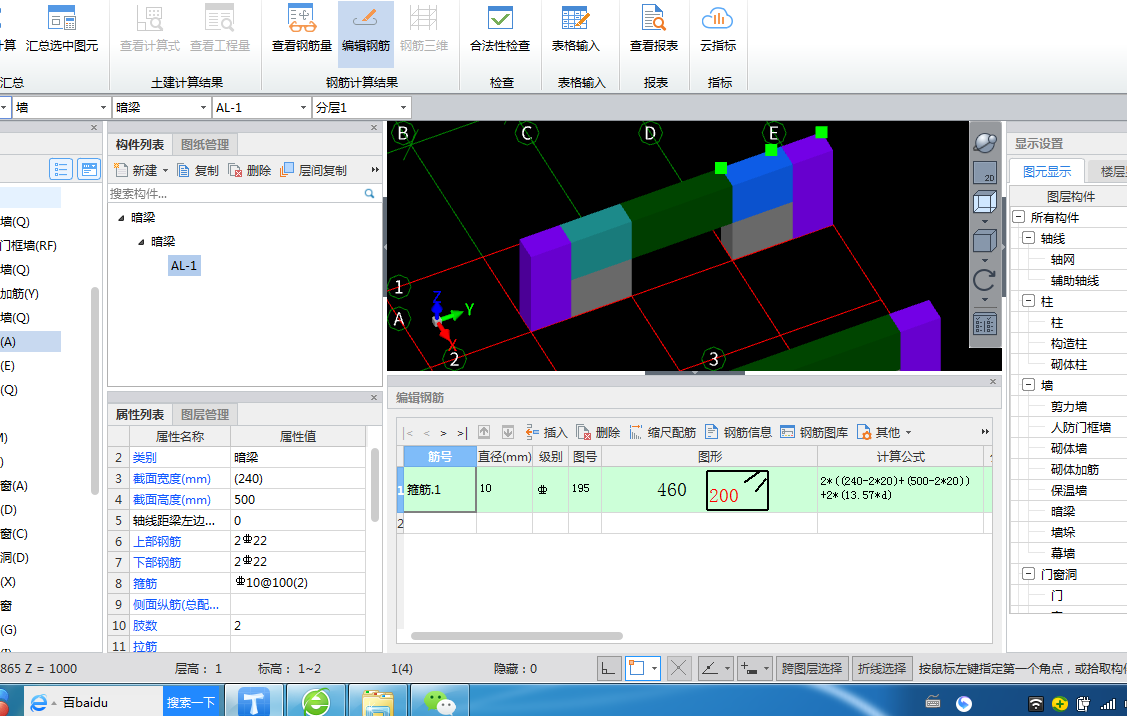The height and width of the screenshot is (716, 1127).
Task: Open WeChat from taskbar
Action: pos(439,702)
